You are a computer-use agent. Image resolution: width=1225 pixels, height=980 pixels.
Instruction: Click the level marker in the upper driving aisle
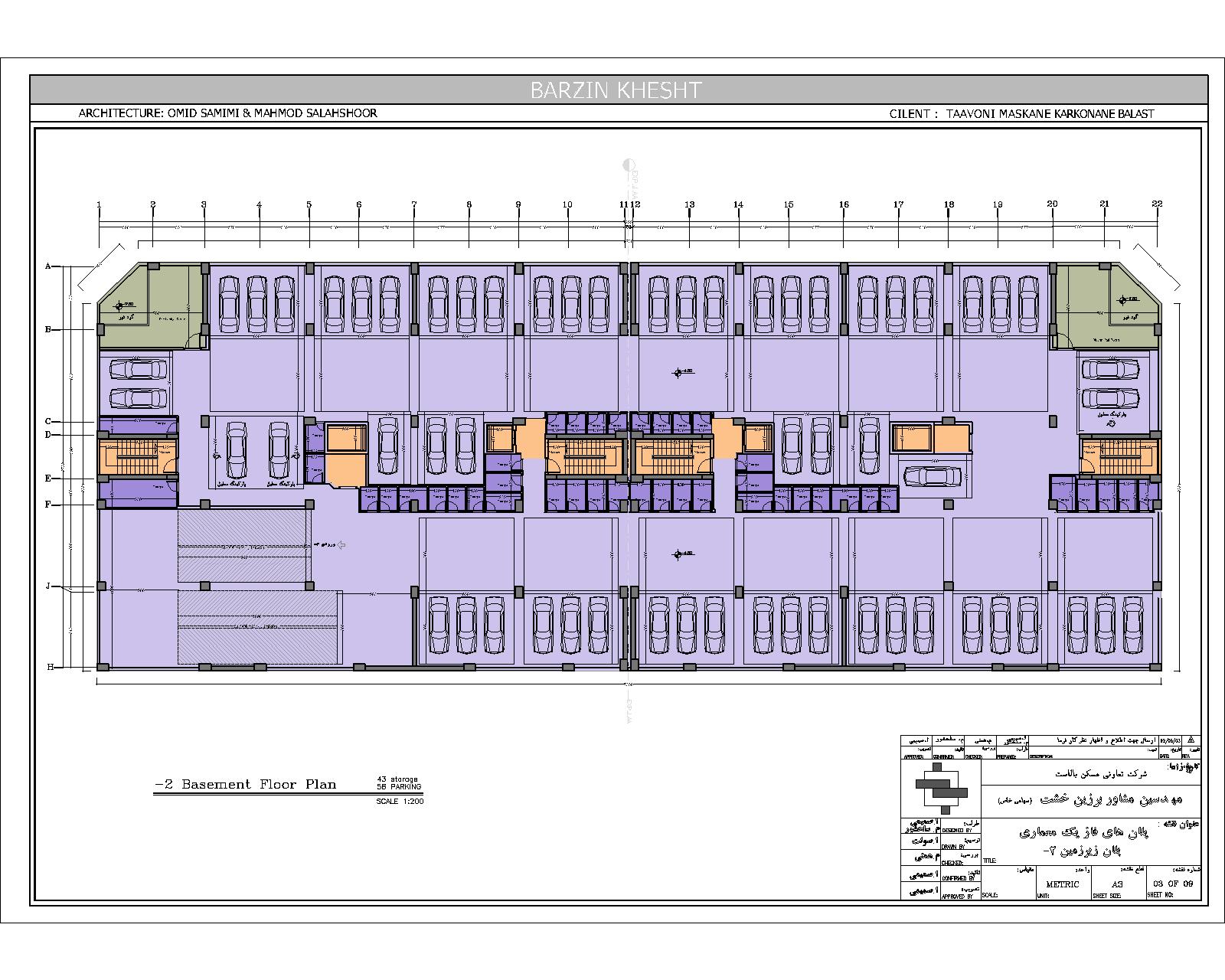click(x=678, y=373)
